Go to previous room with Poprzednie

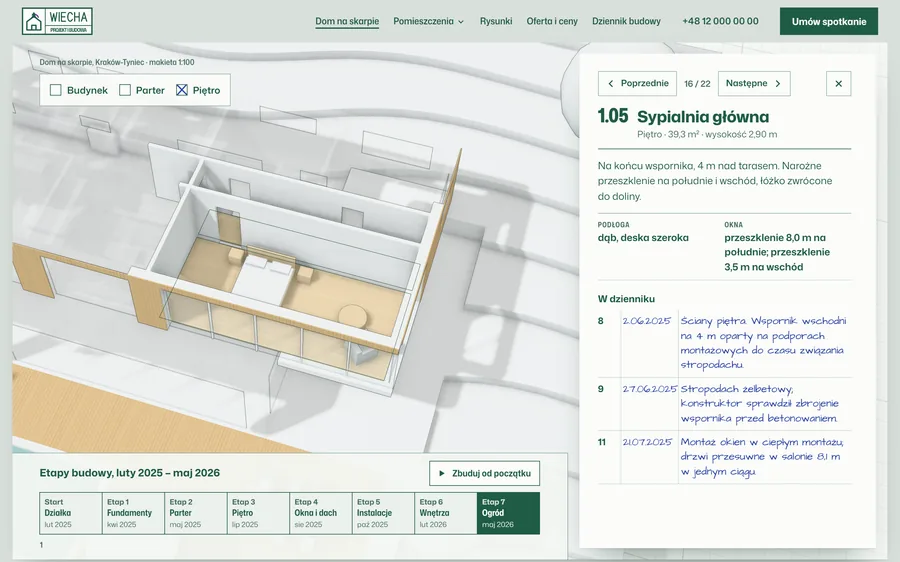637,84
